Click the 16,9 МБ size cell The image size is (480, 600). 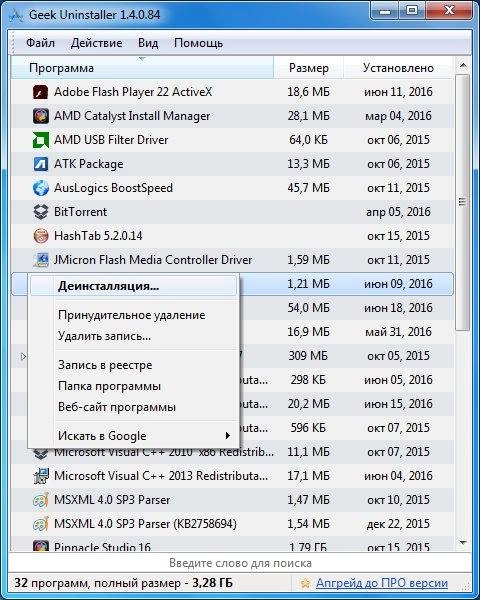pos(309,332)
